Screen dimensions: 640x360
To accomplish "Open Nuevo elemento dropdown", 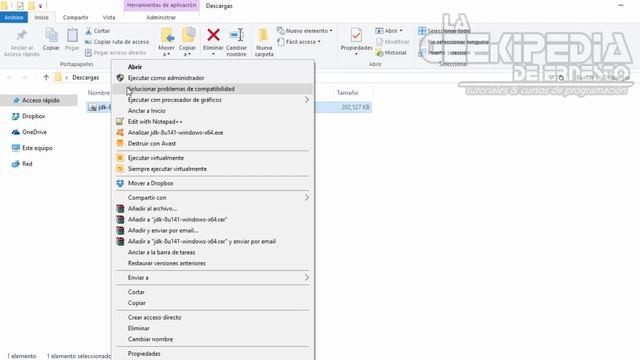I will coord(304,31).
